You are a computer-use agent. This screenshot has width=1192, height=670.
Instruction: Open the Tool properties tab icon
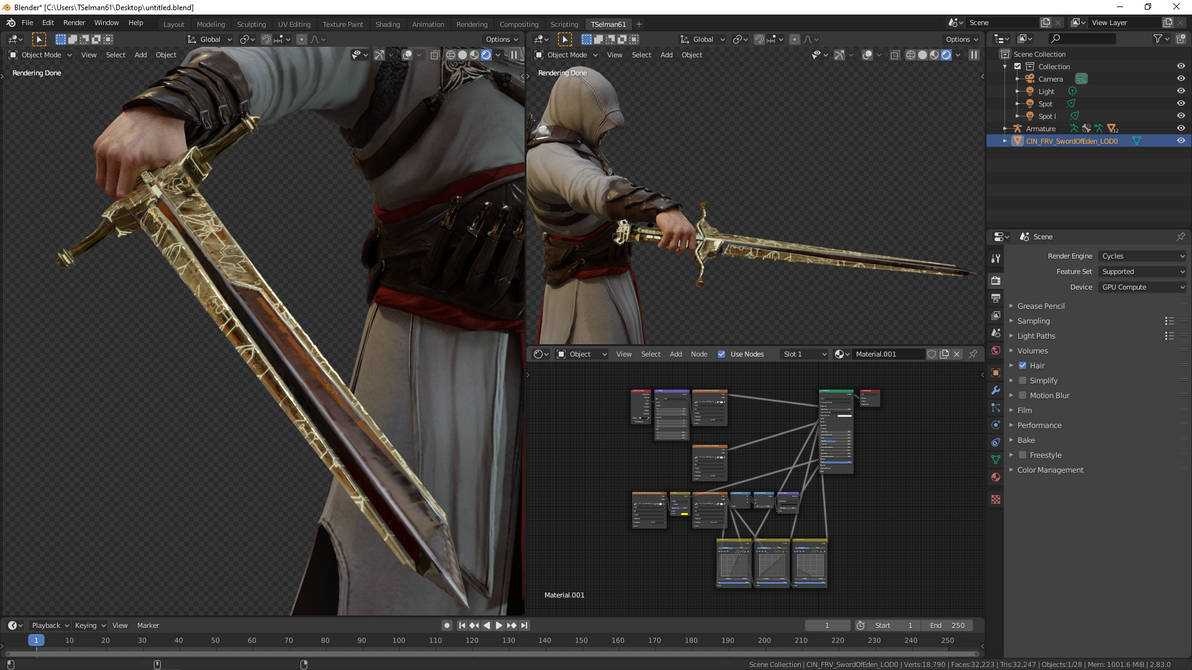point(996,259)
